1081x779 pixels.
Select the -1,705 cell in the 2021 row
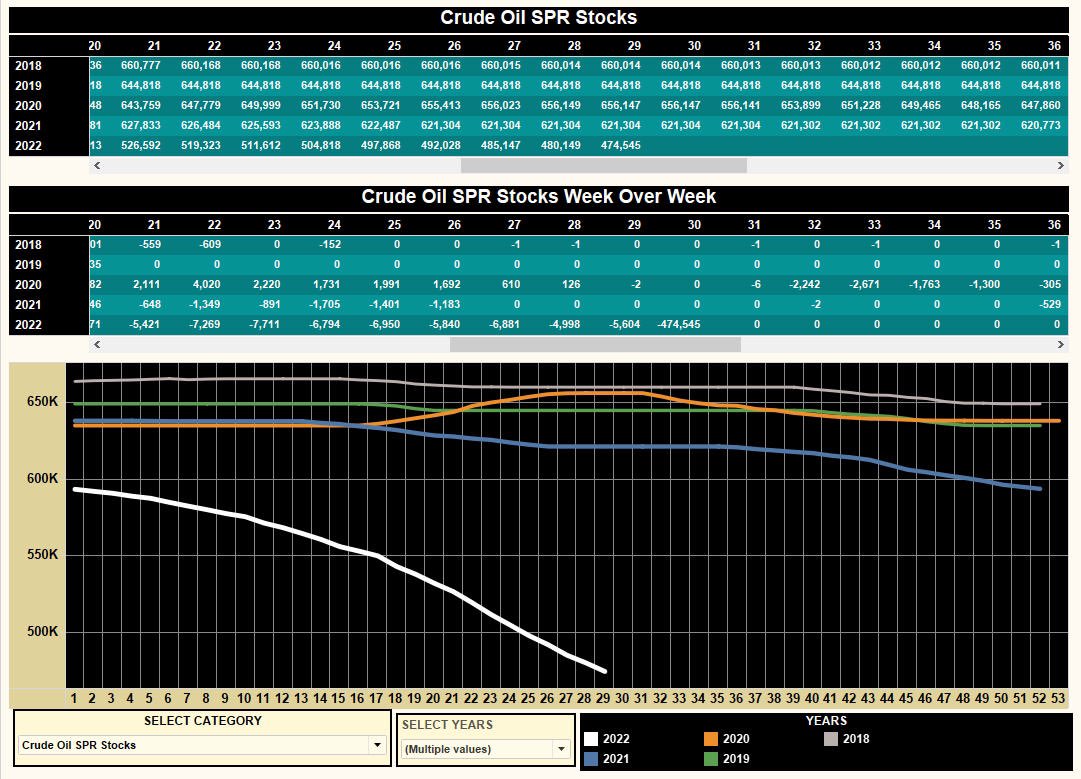(x=324, y=304)
